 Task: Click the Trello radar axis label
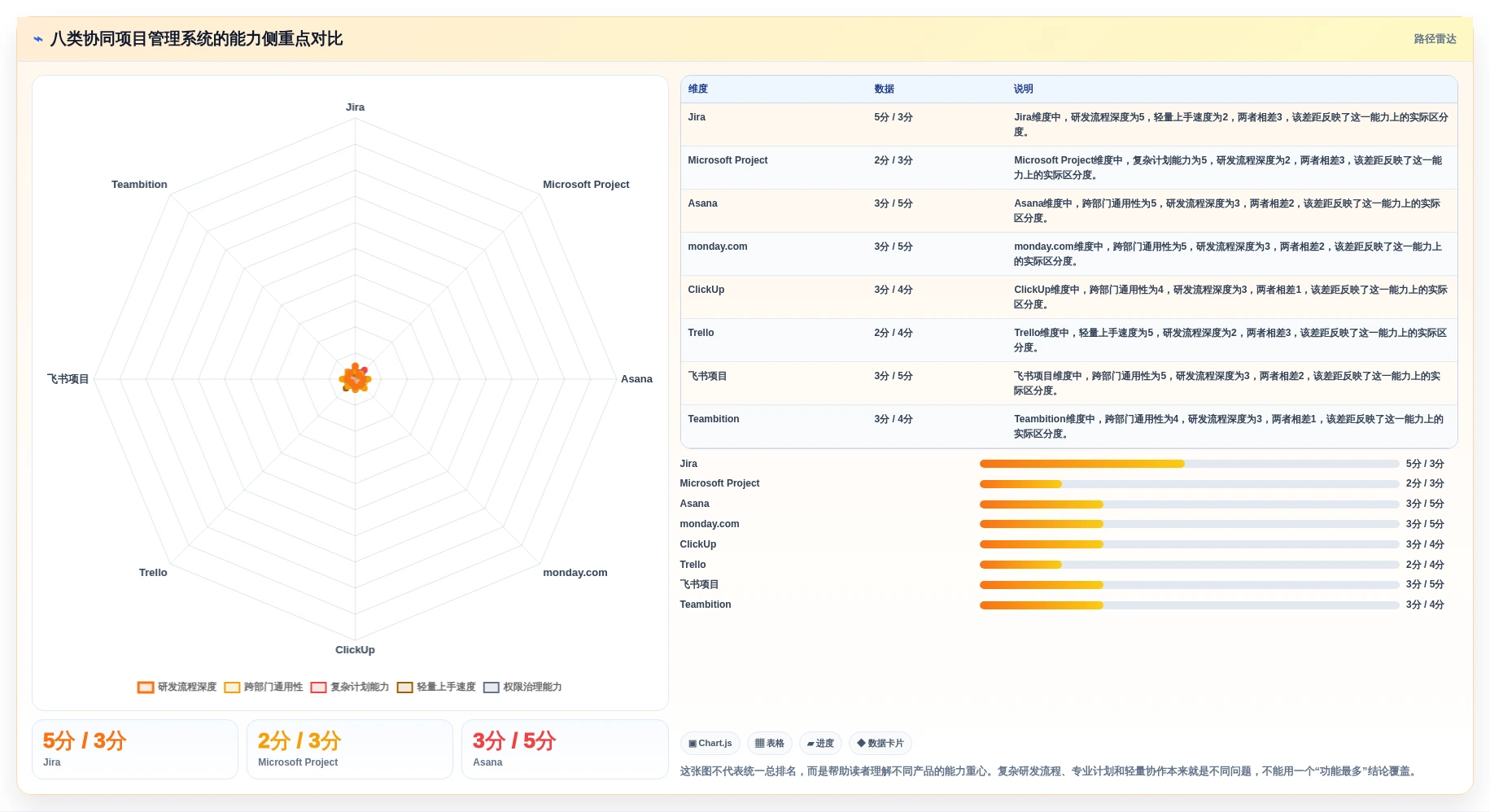point(153,573)
